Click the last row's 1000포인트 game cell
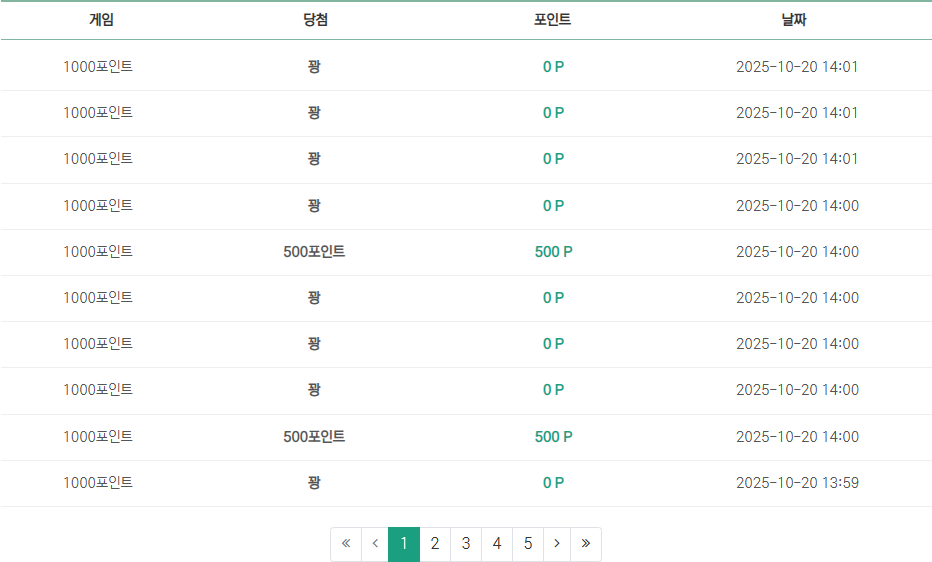 (98, 483)
